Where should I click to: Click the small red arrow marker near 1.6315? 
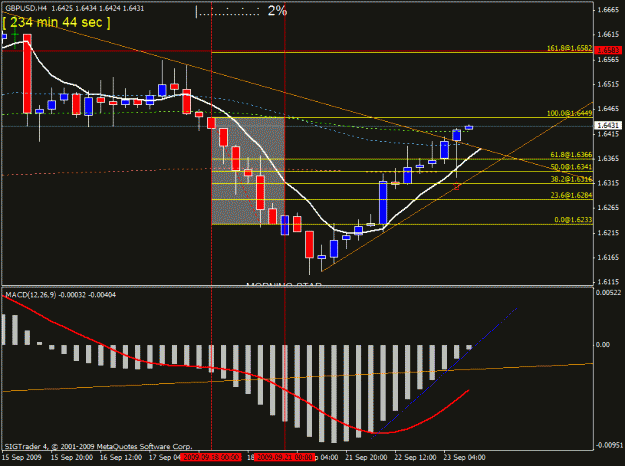tap(456, 186)
